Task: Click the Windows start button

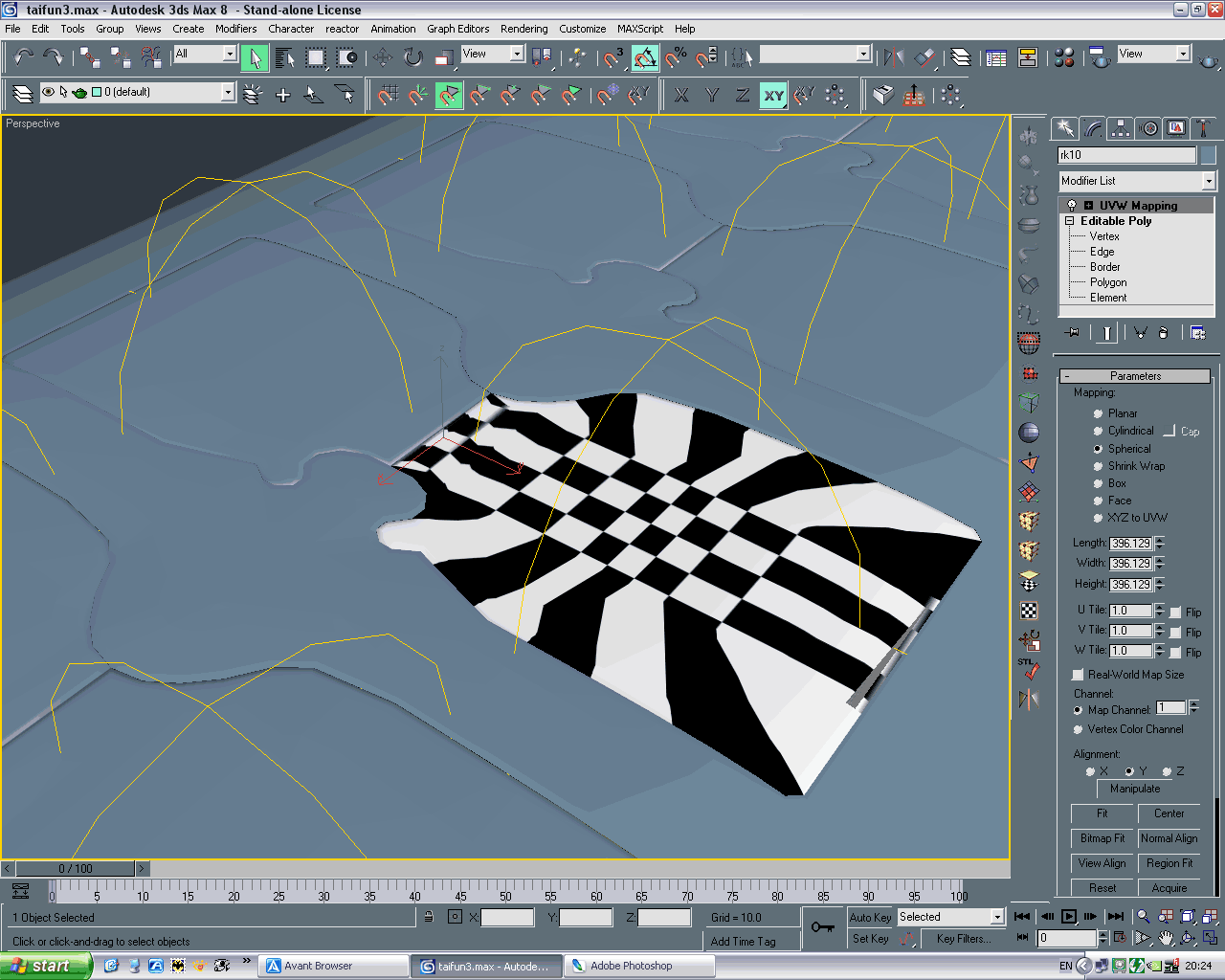Action: pyautogui.click(x=44, y=966)
